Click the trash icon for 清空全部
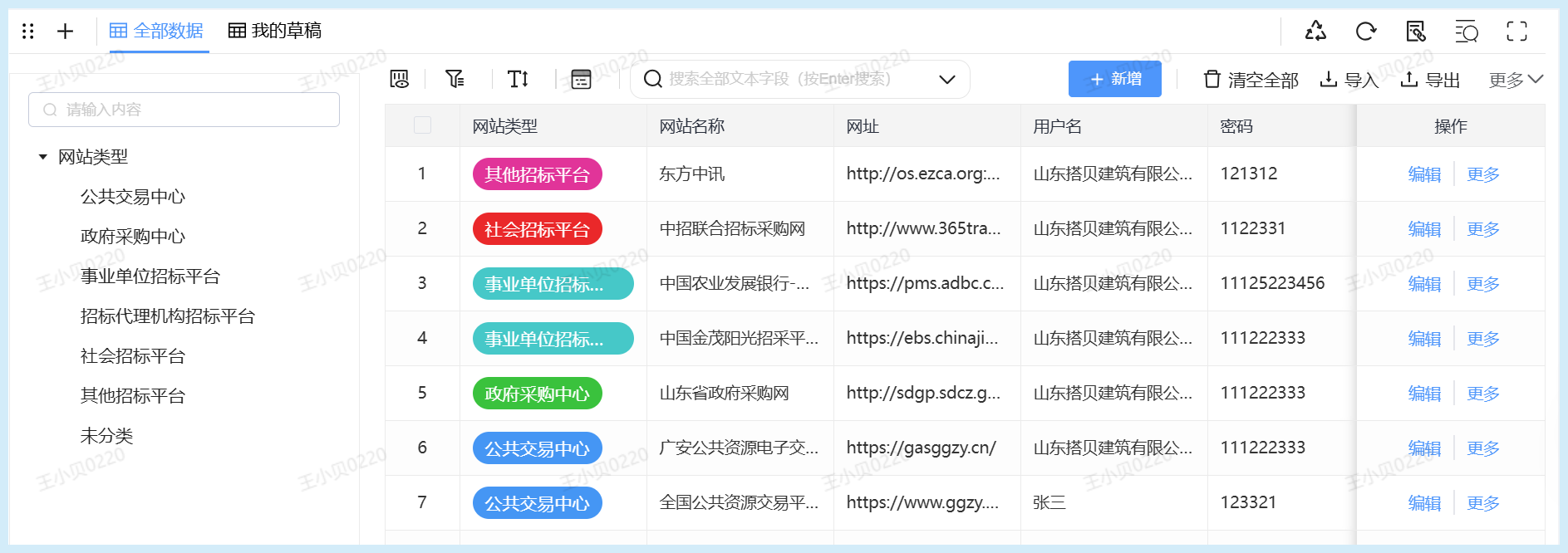This screenshot has width=1568, height=553. tap(1212, 79)
